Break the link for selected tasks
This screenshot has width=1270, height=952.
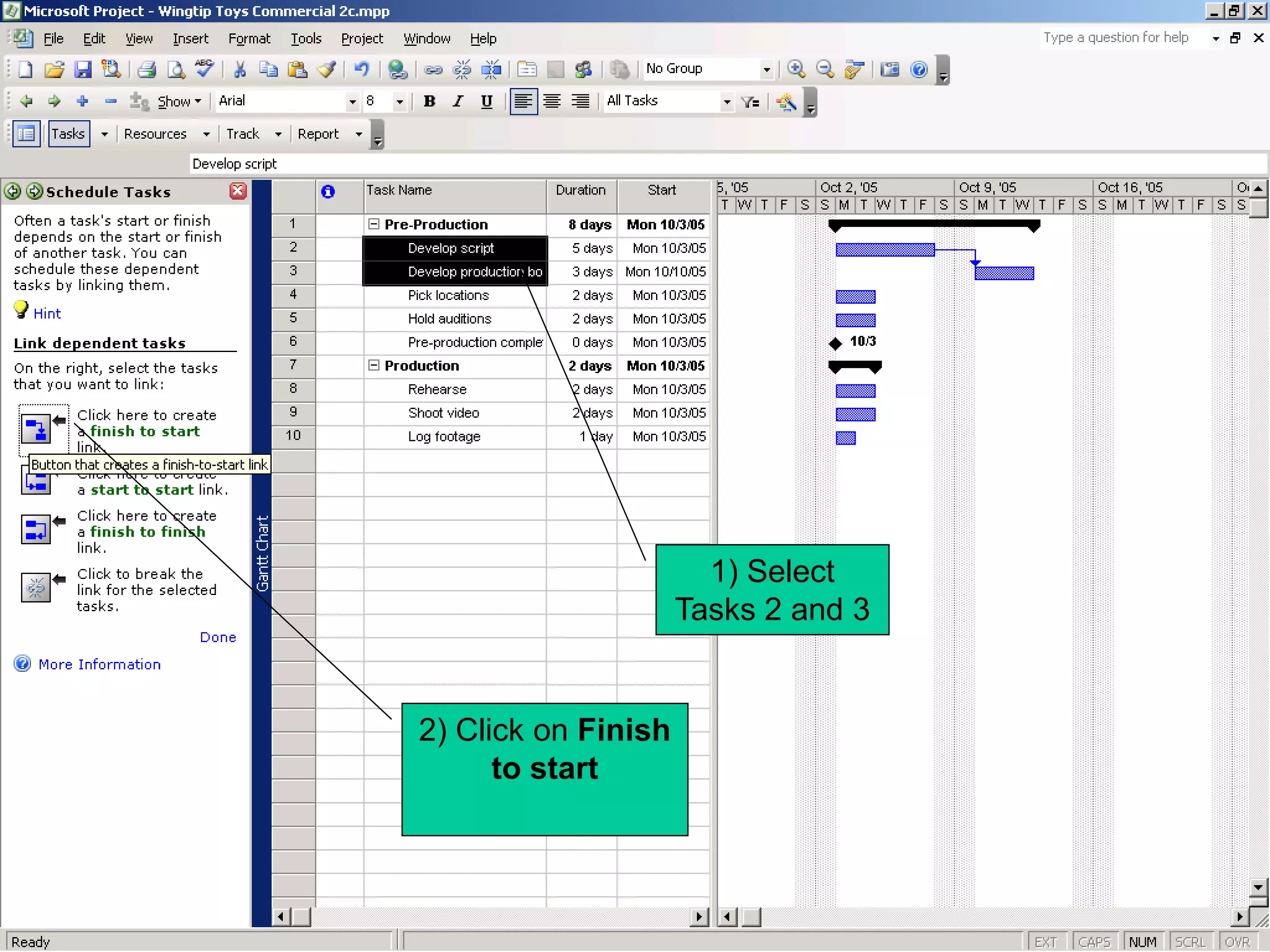36,588
